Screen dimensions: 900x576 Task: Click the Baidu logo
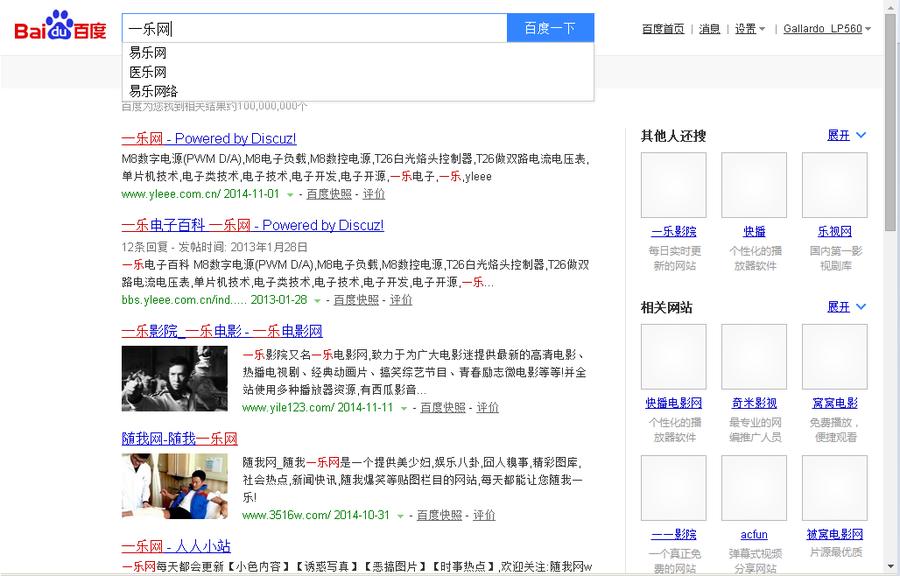tap(60, 28)
